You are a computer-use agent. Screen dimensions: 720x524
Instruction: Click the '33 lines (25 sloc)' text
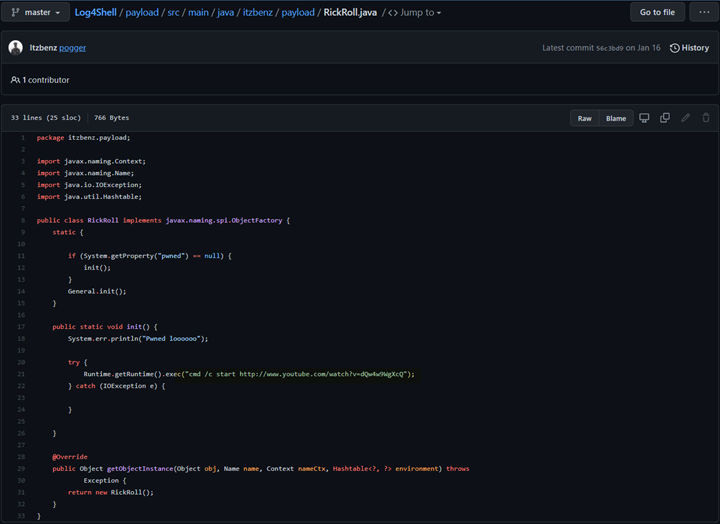(x=45, y=118)
